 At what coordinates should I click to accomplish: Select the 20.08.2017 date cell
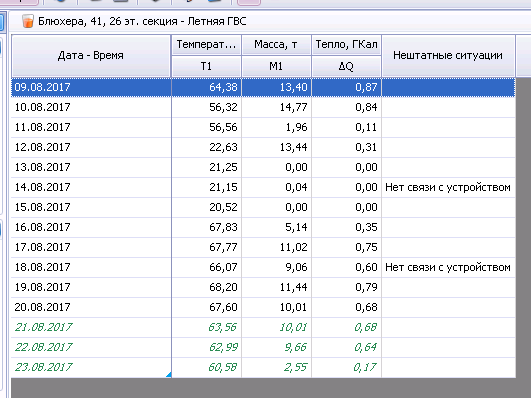pos(91,307)
